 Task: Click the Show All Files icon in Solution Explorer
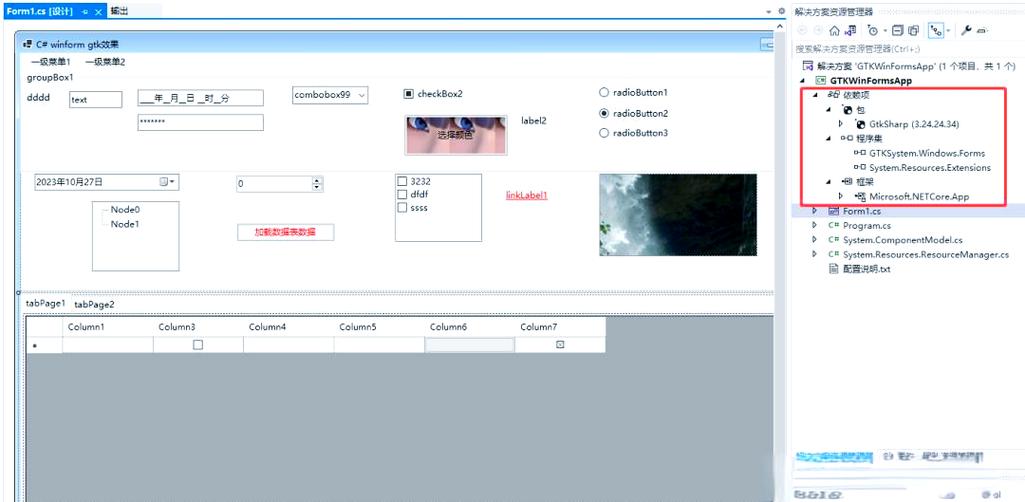point(913,30)
